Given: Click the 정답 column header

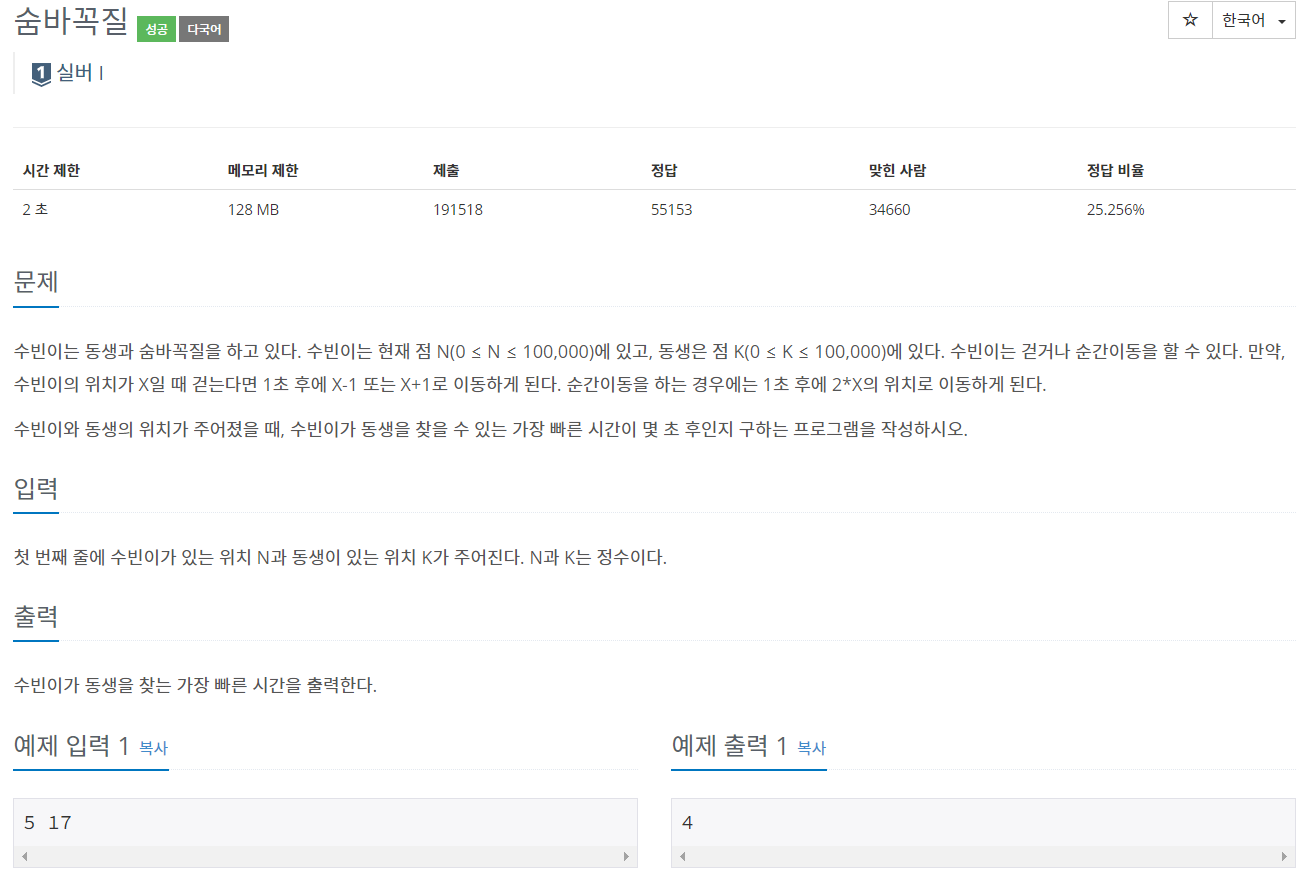Looking at the screenshot, I should pyautogui.click(x=664, y=170).
